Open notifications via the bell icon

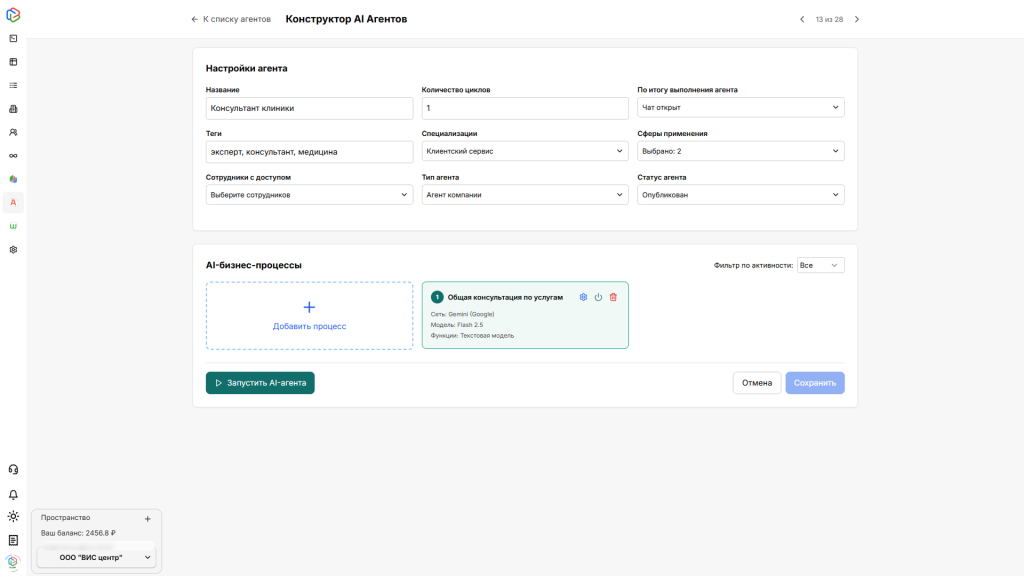[12, 493]
